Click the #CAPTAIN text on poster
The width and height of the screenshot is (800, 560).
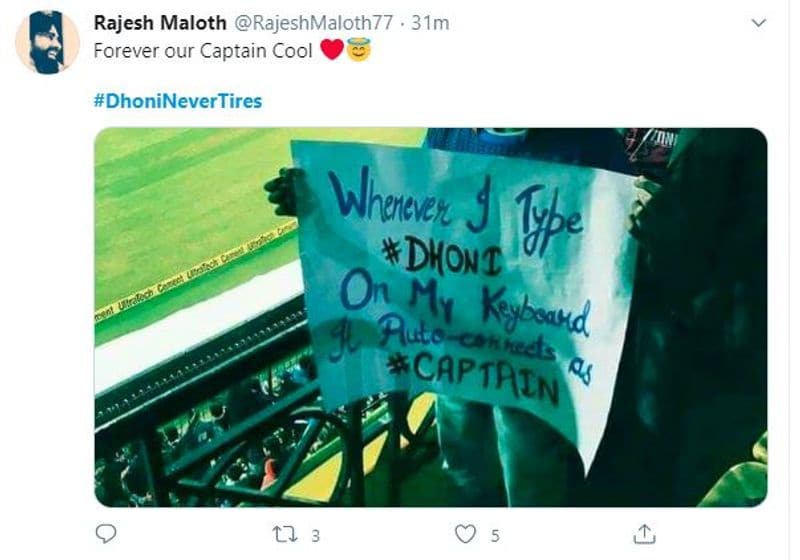[472, 376]
